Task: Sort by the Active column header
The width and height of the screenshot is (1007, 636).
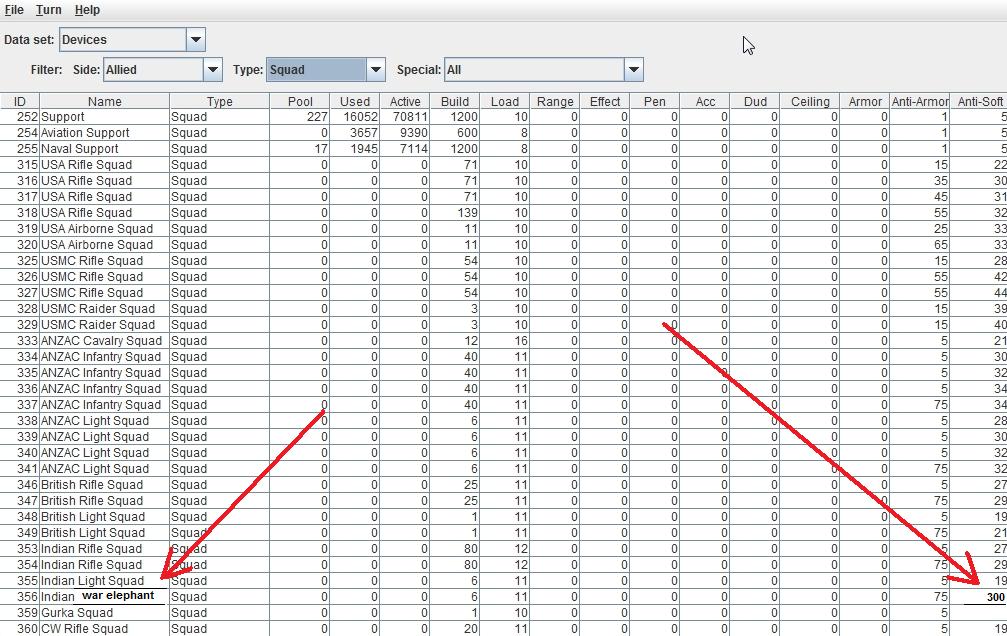Action: (x=405, y=102)
